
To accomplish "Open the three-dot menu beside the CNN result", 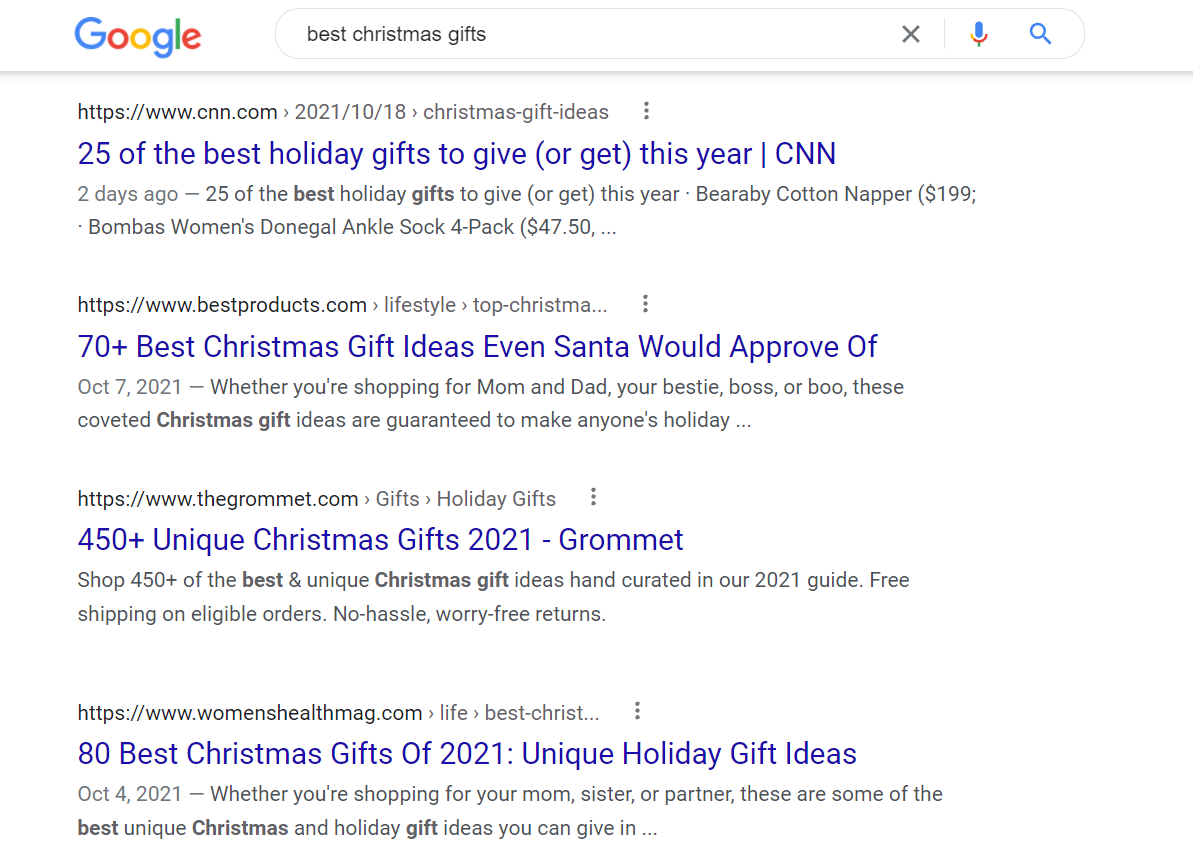I will (x=646, y=111).
